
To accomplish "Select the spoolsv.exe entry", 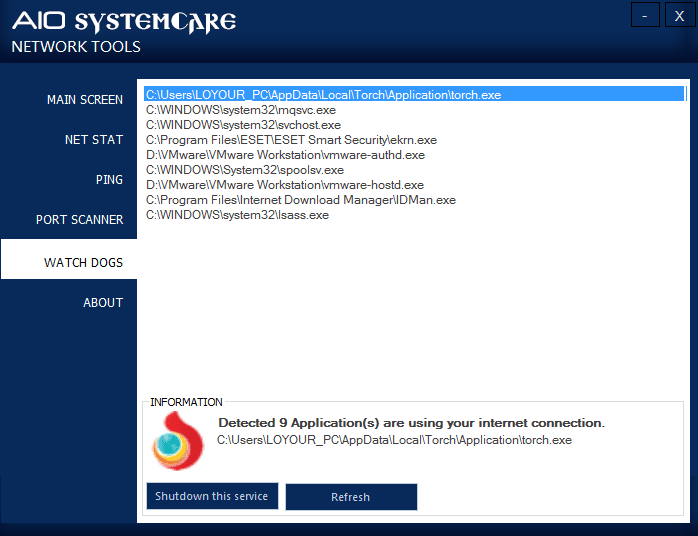I will (244, 170).
